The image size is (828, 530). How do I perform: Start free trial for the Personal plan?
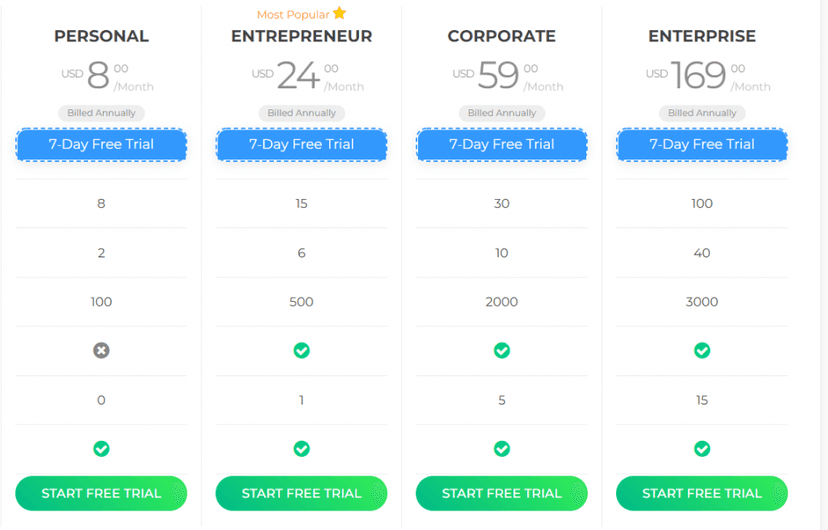pos(101,494)
